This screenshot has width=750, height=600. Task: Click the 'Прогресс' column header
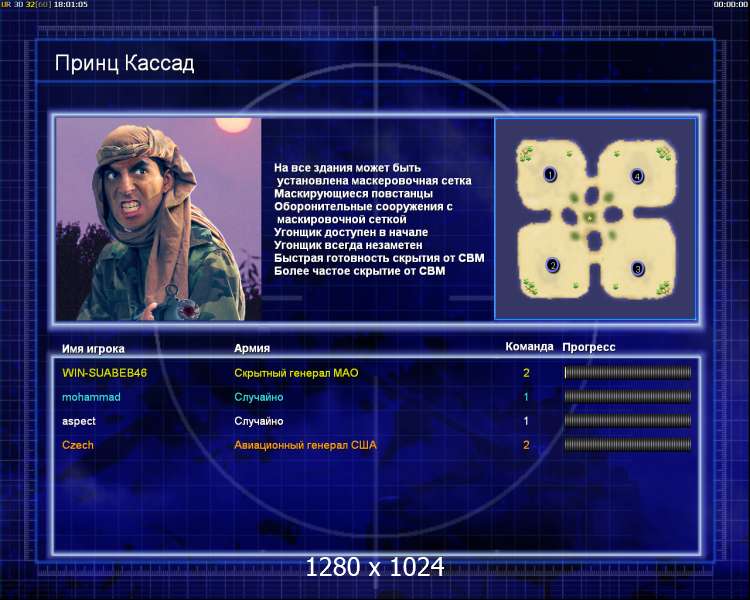click(589, 347)
